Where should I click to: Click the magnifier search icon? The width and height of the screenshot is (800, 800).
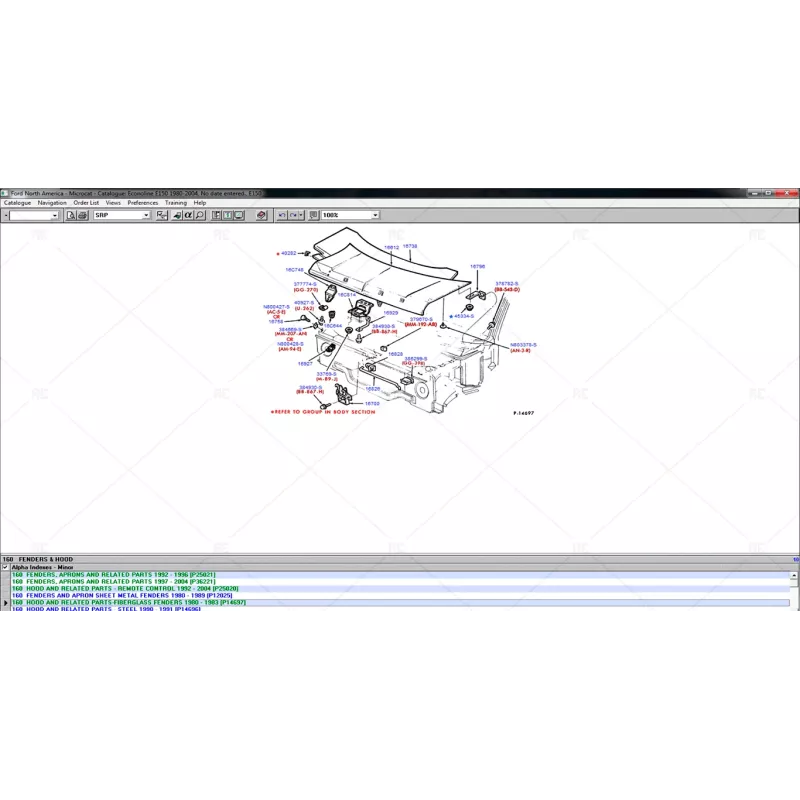click(x=200, y=215)
